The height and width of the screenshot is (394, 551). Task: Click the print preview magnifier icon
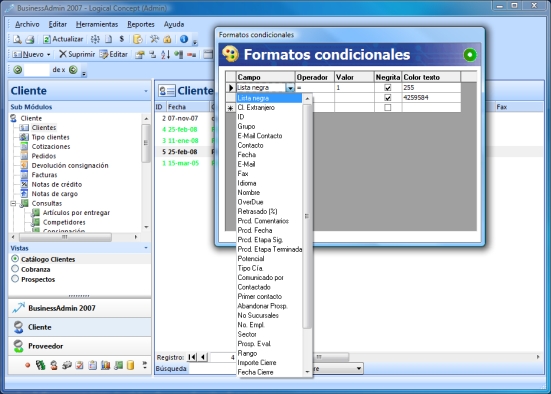(17, 39)
